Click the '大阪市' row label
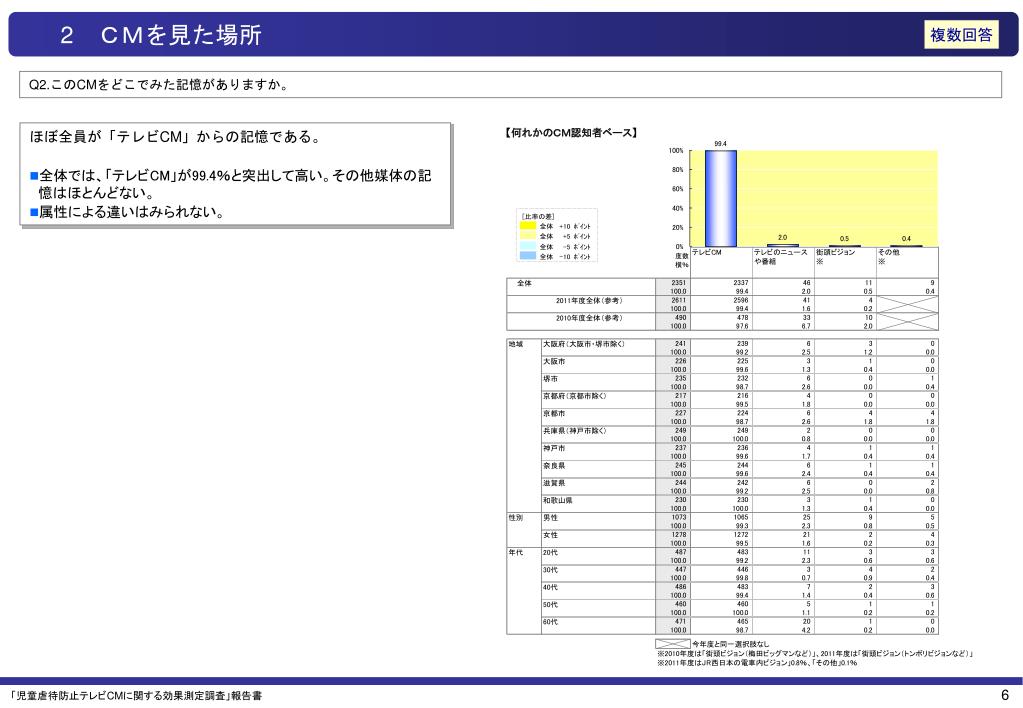 click(x=554, y=362)
